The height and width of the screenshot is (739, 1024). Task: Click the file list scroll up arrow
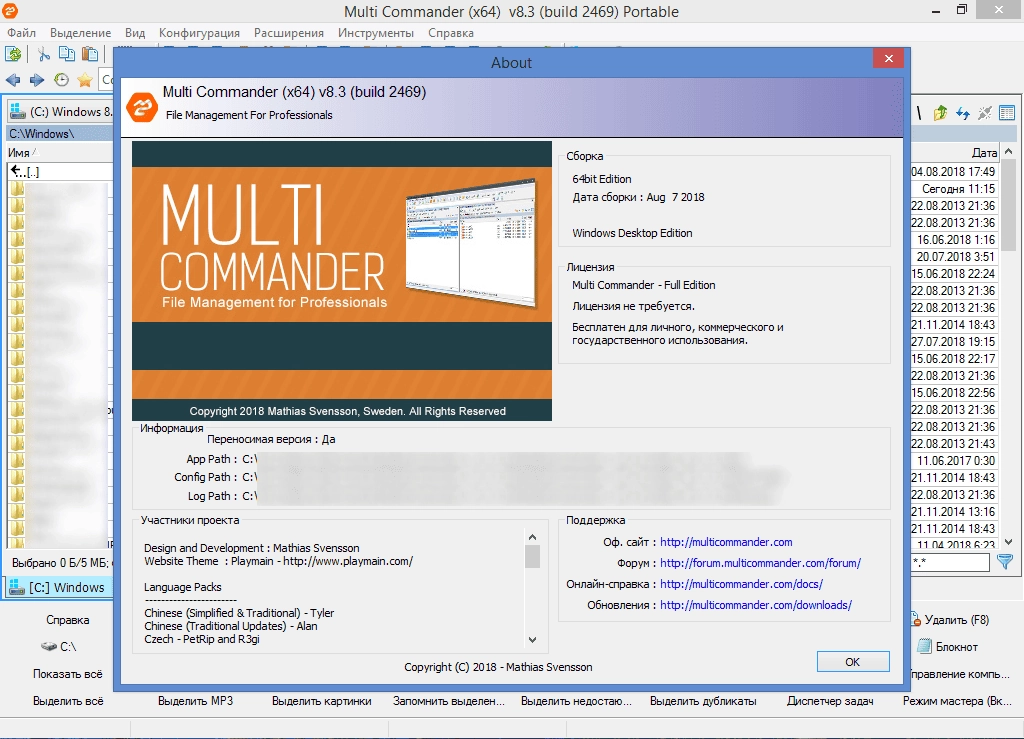click(1008, 152)
